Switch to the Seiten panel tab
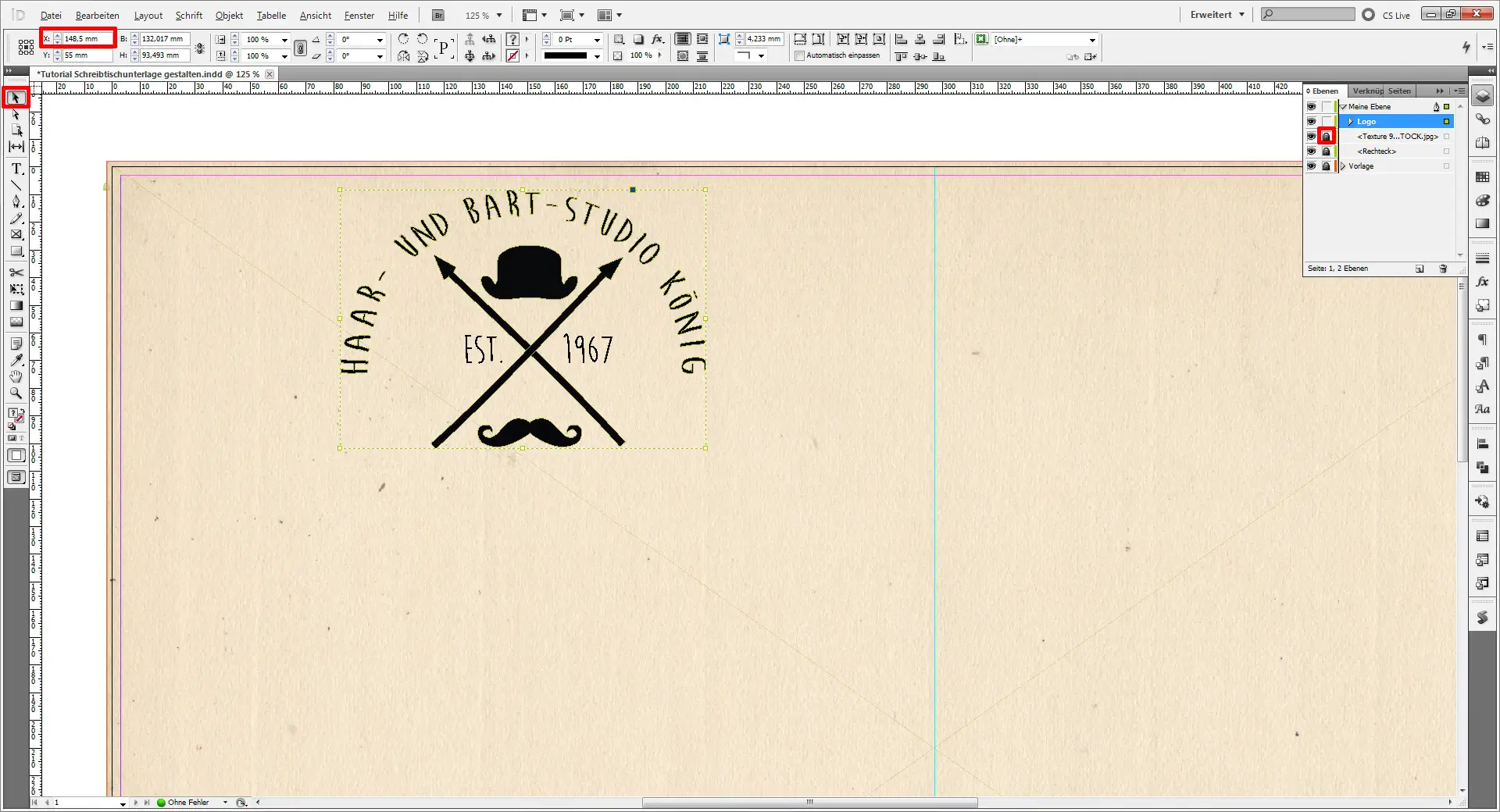 (x=1399, y=91)
